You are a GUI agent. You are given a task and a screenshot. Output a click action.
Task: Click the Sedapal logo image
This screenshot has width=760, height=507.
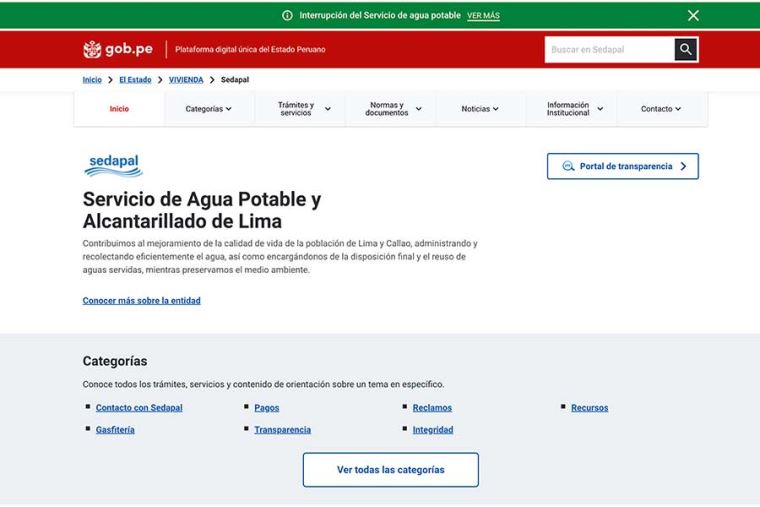click(113, 165)
